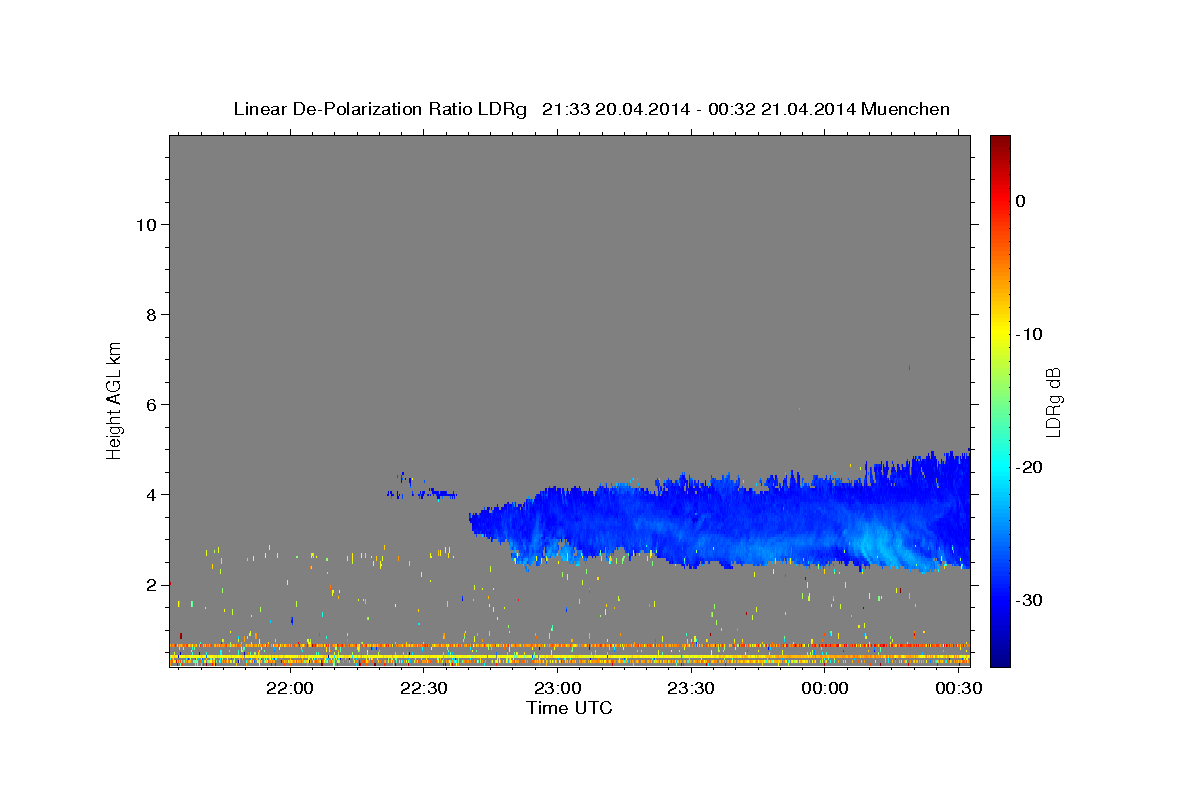1200x800 pixels.
Task: Click the -20 colorbar label
Action: (1029, 467)
